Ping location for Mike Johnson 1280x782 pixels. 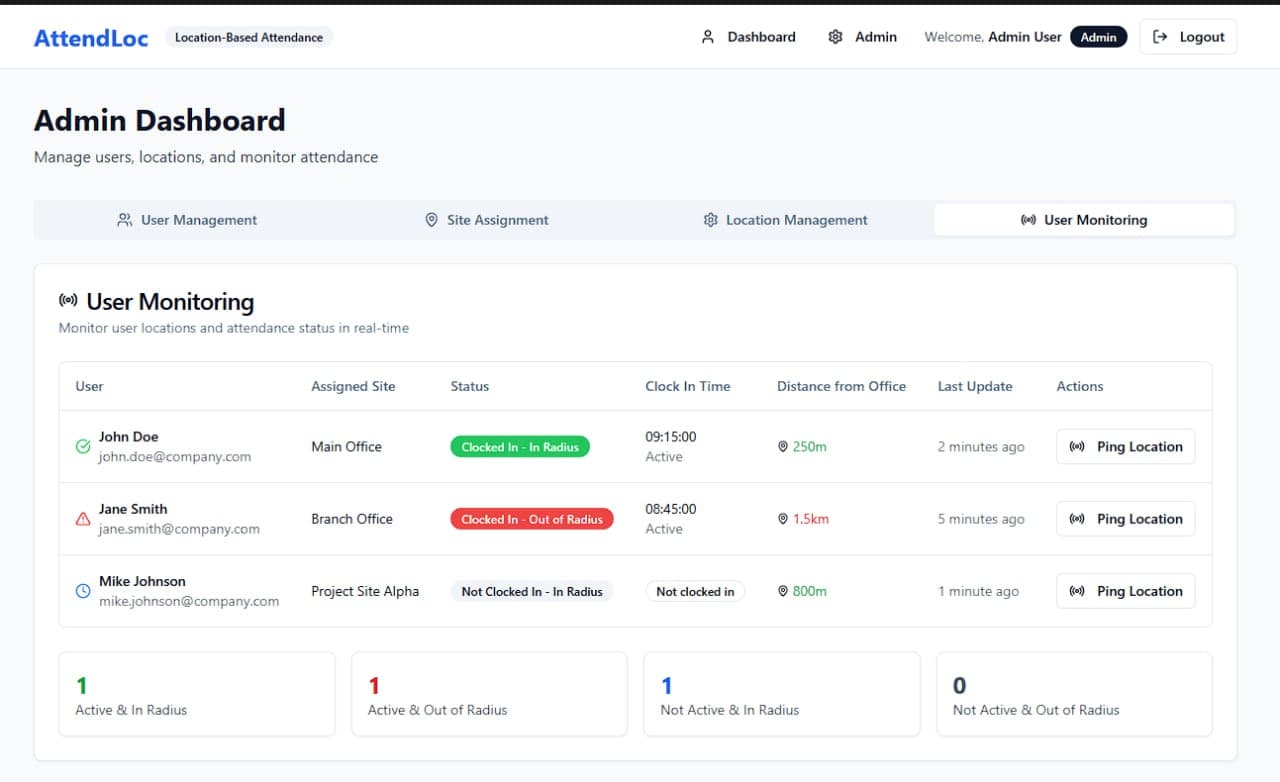coord(1125,591)
